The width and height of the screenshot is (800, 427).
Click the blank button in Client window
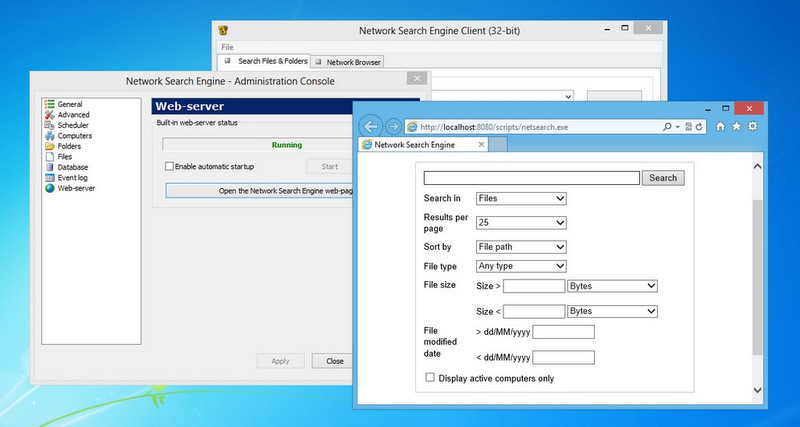click(614, 96)
